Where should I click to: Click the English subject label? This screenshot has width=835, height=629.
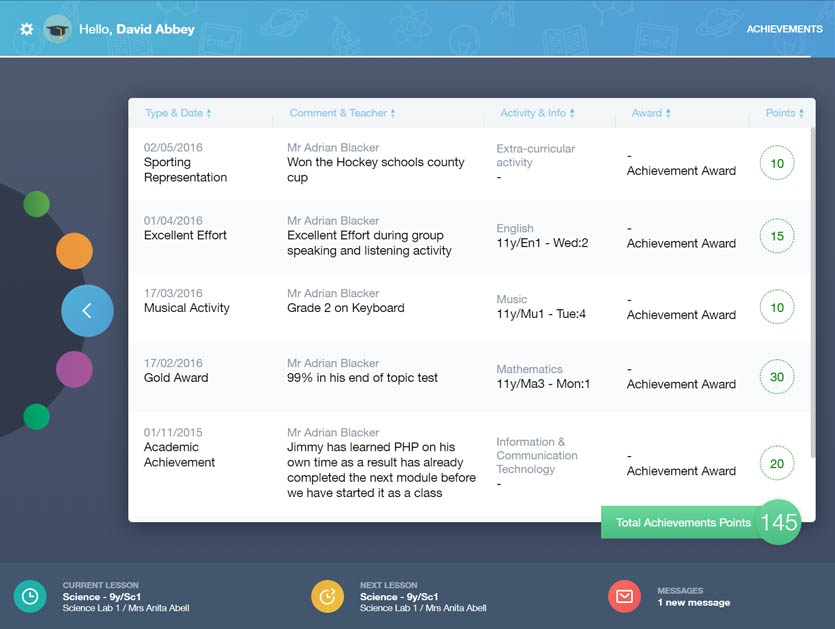pos(515,228)
